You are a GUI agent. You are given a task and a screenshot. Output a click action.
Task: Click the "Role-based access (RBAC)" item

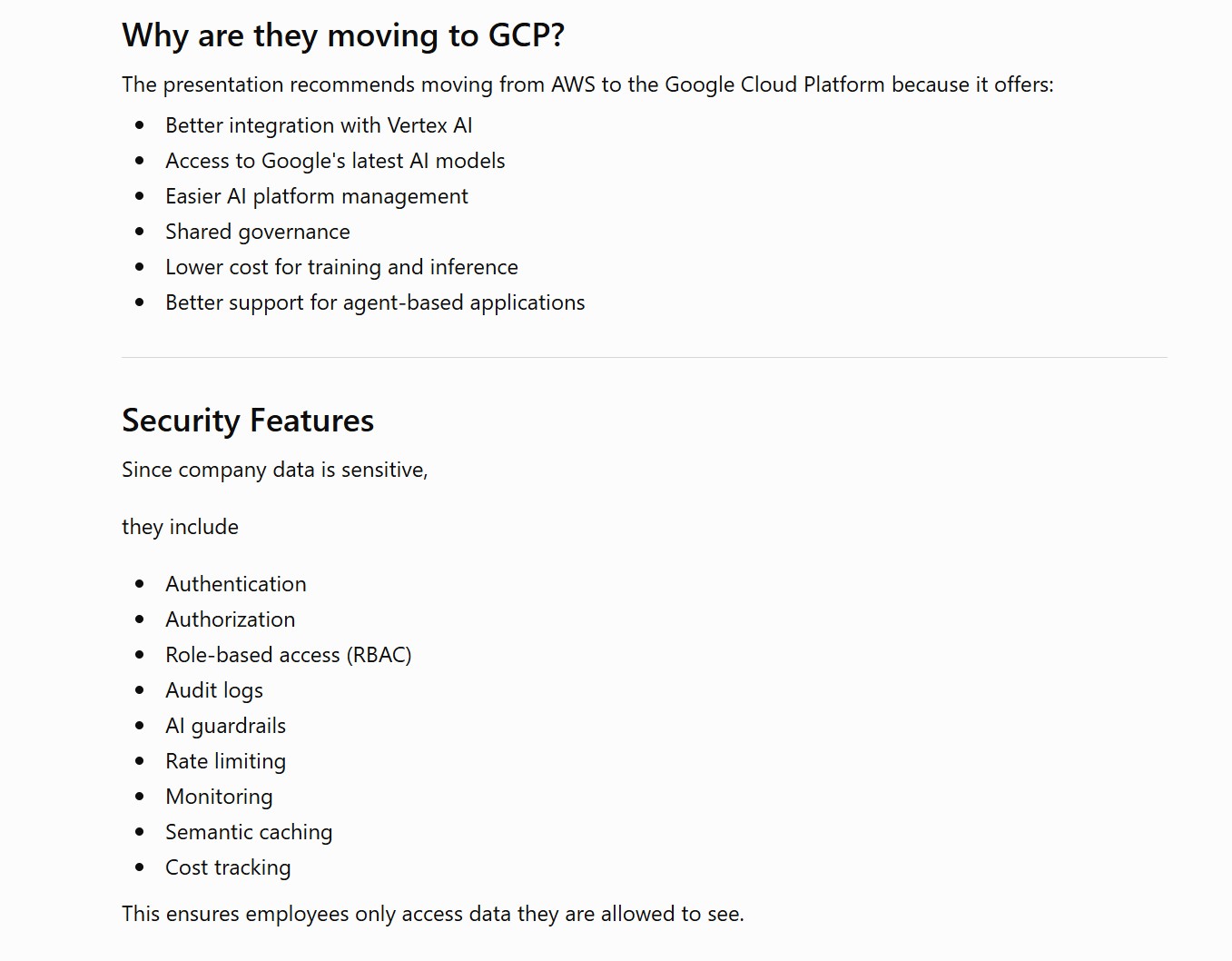[289, 655]
